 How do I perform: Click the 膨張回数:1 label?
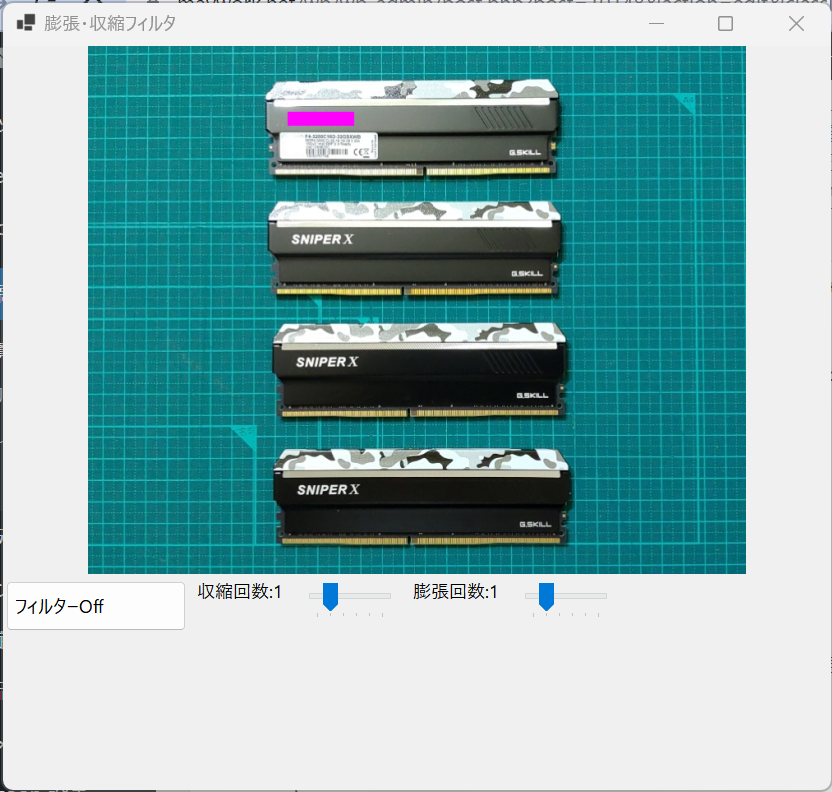(x=455, y=591)
